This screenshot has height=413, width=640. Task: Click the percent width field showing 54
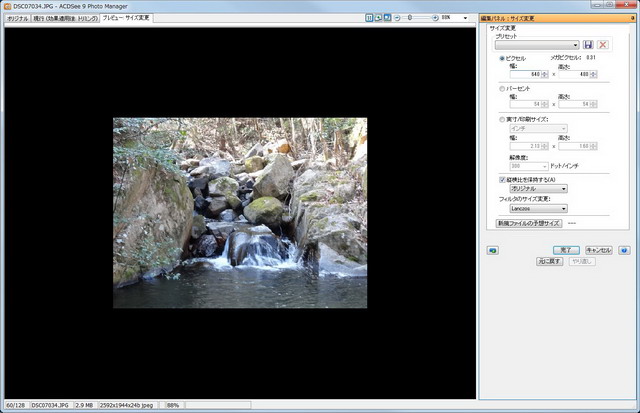pos(525,104)
